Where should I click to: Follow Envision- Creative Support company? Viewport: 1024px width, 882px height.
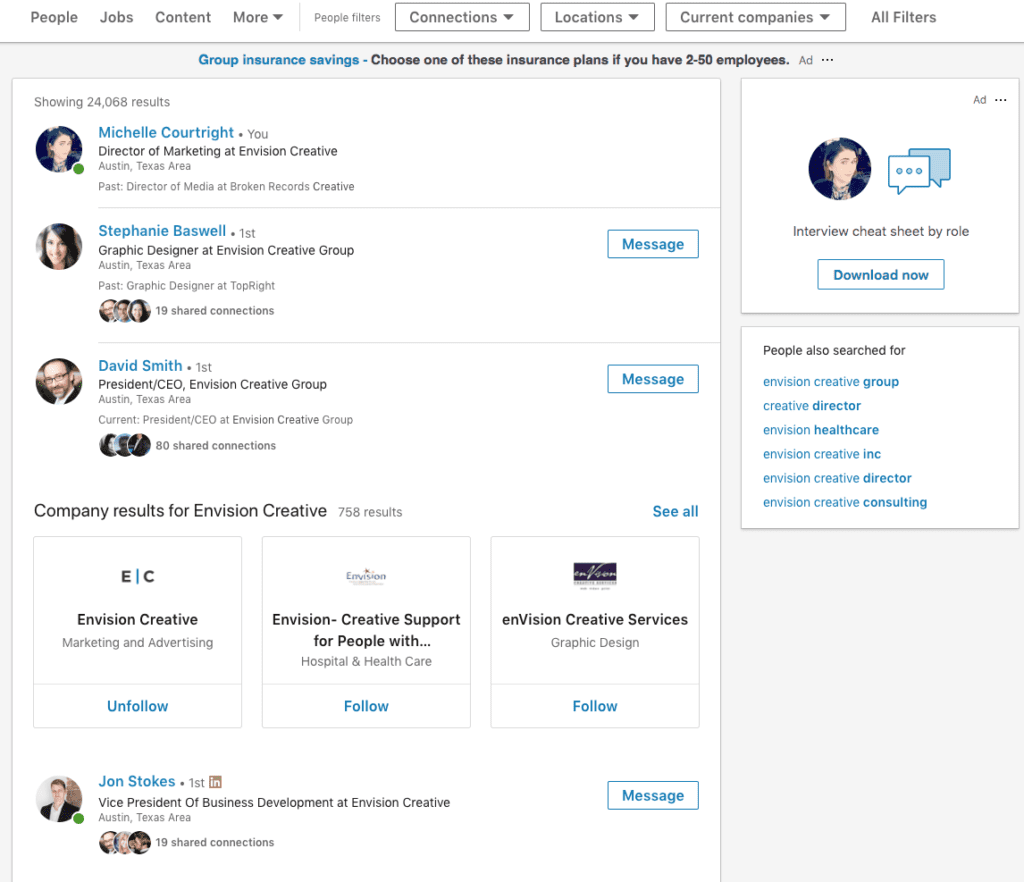point(366,706)
